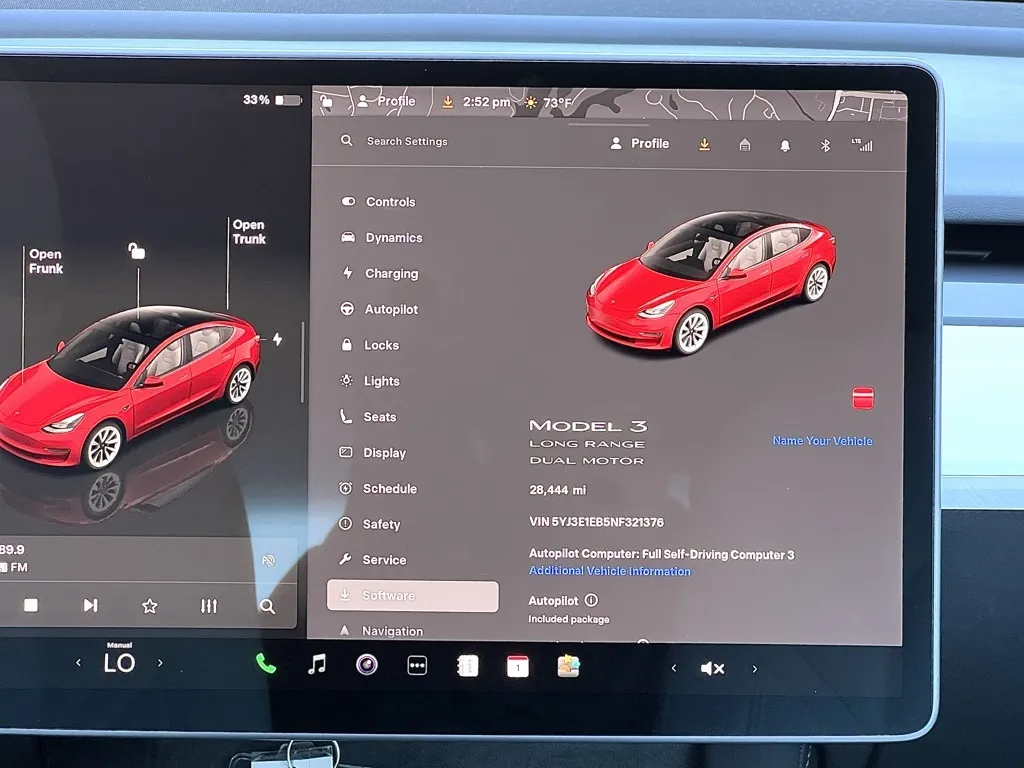The height and width of the screenshot is (768, 1024).
Task: Launch the dashcam camera app
Action: point(367,665)
